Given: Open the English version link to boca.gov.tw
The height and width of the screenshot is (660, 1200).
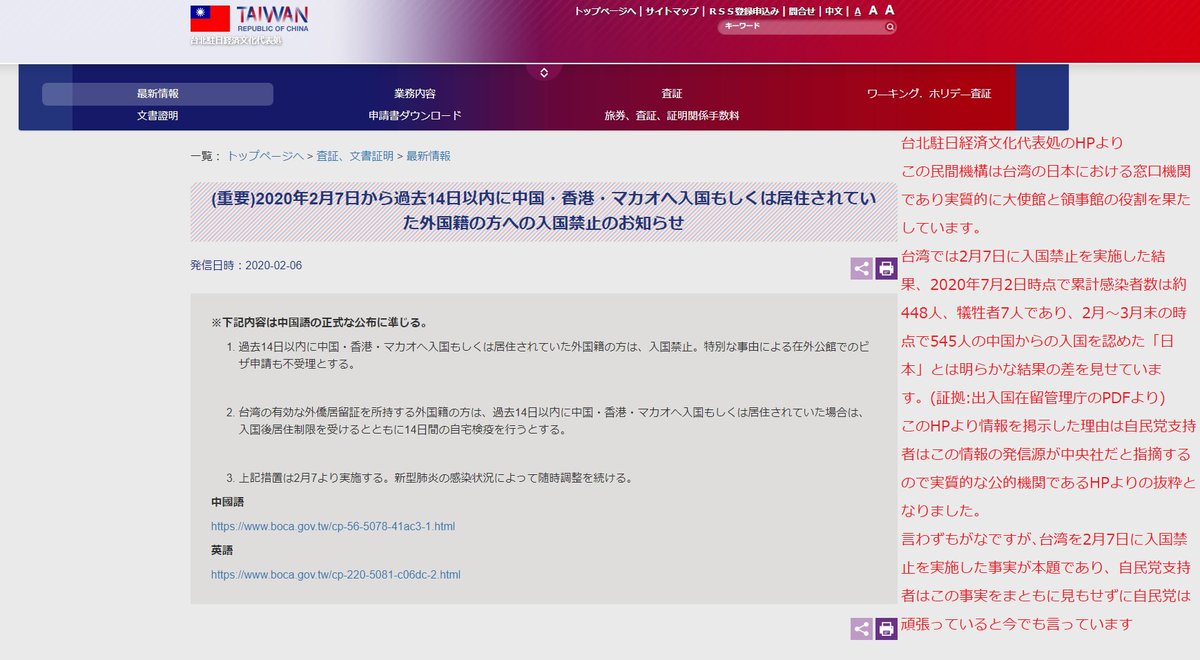Looking at the screenshot, I should coord(336,574).
